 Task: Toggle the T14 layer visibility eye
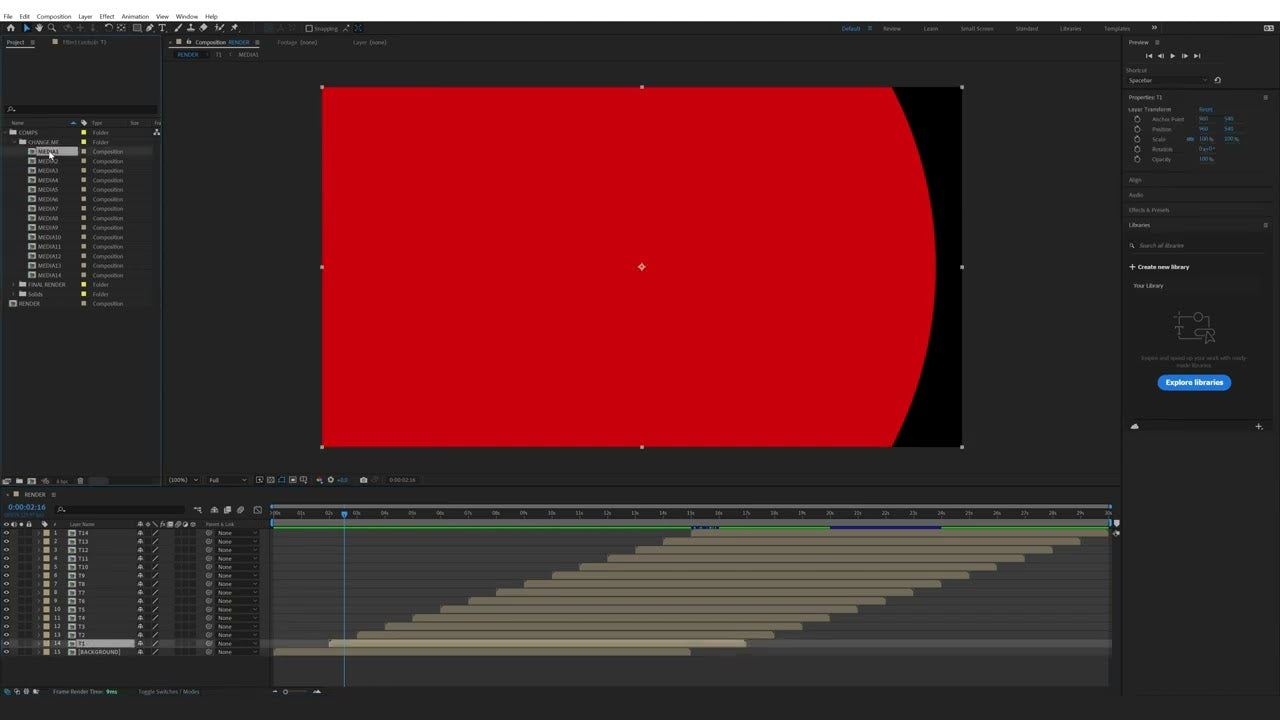6,532
